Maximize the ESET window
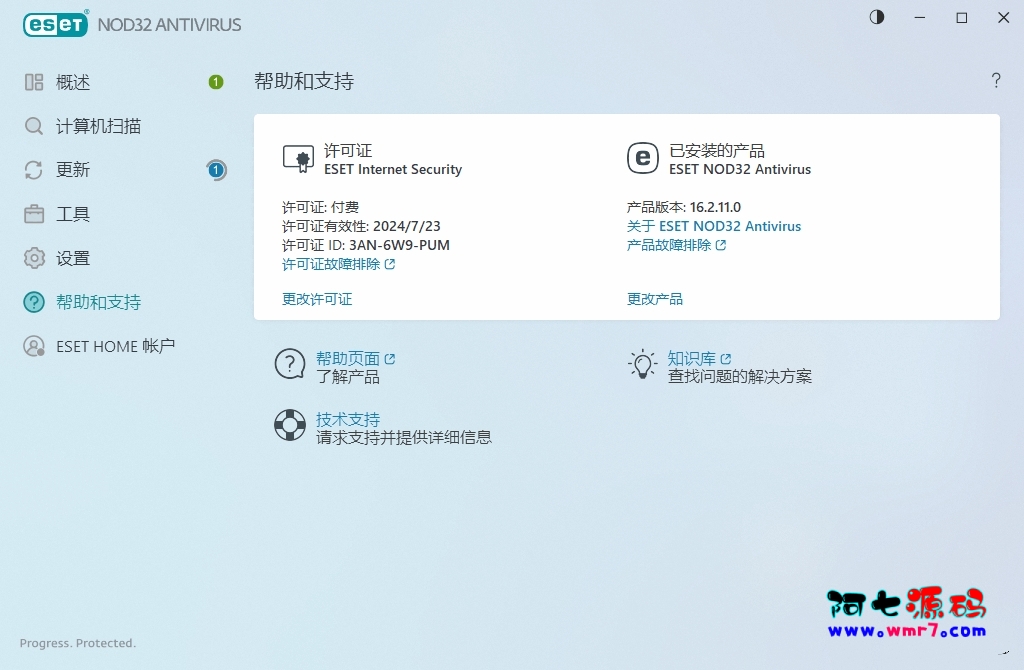This screenshot has width=1024, height=670. (x=962, y=18)
